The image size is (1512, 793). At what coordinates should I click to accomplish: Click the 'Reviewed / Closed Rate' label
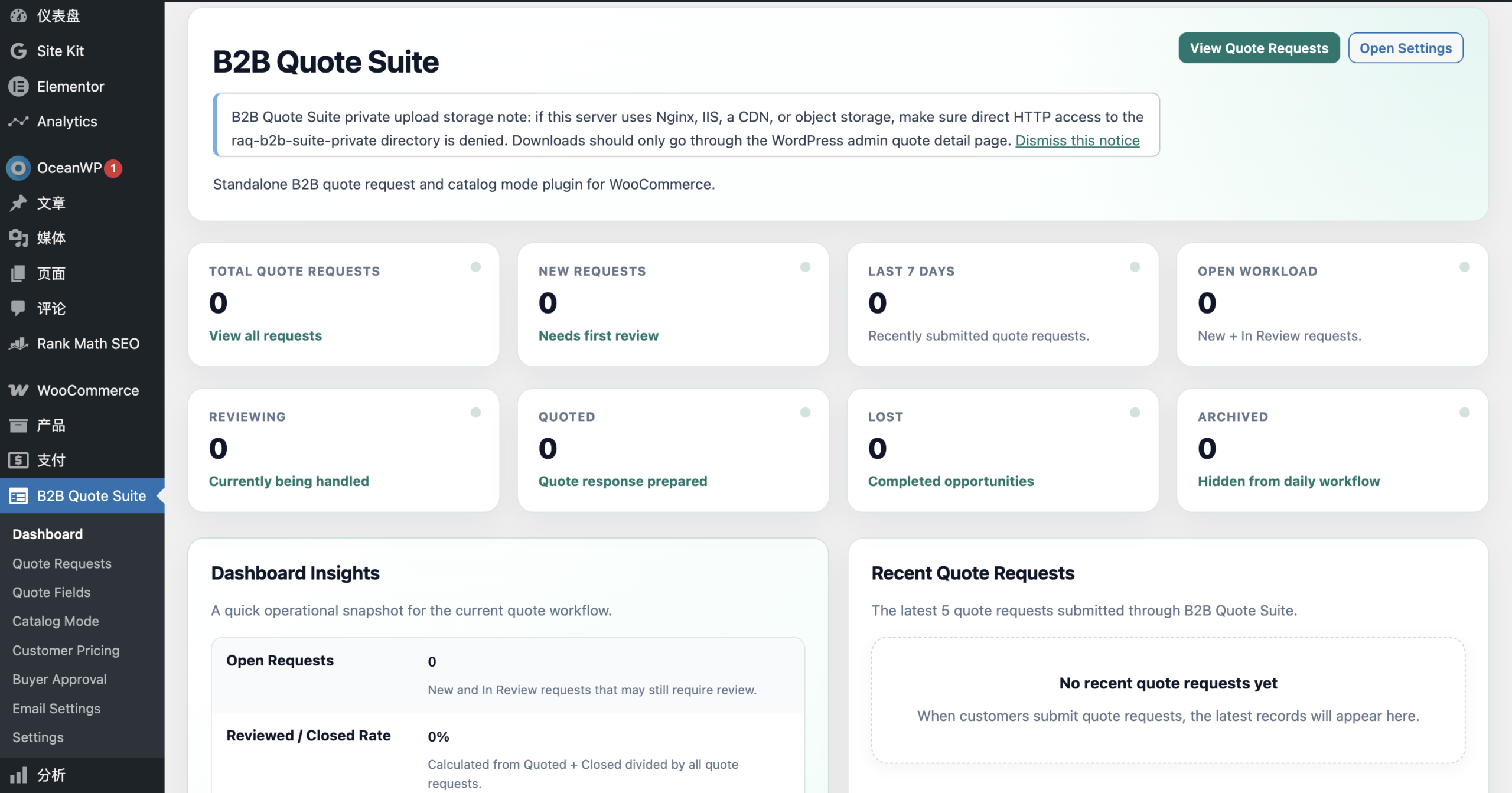(308, 735)
